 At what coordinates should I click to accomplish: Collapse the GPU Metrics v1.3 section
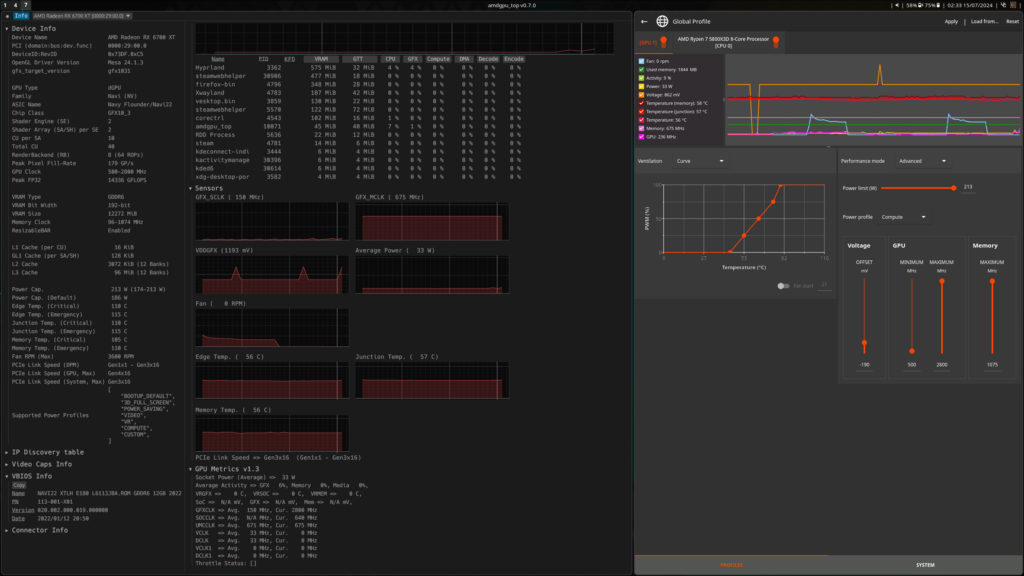pyautogui.click(x=223, y=469)
